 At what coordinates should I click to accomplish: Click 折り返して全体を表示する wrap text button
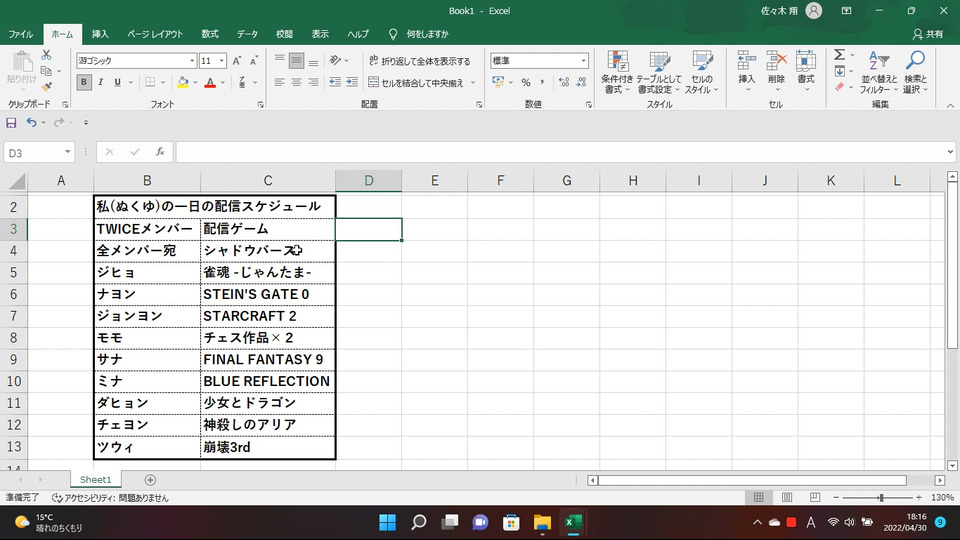point(419,61)
